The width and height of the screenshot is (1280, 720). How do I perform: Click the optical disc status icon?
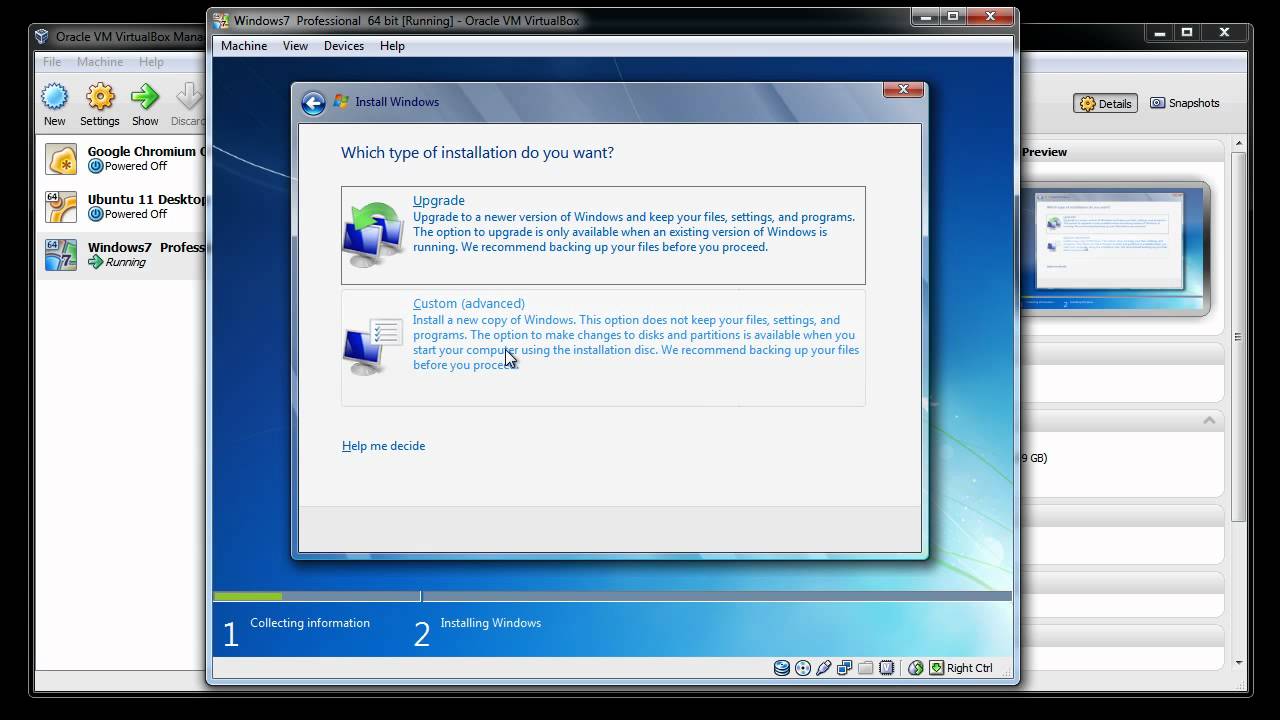803,668
